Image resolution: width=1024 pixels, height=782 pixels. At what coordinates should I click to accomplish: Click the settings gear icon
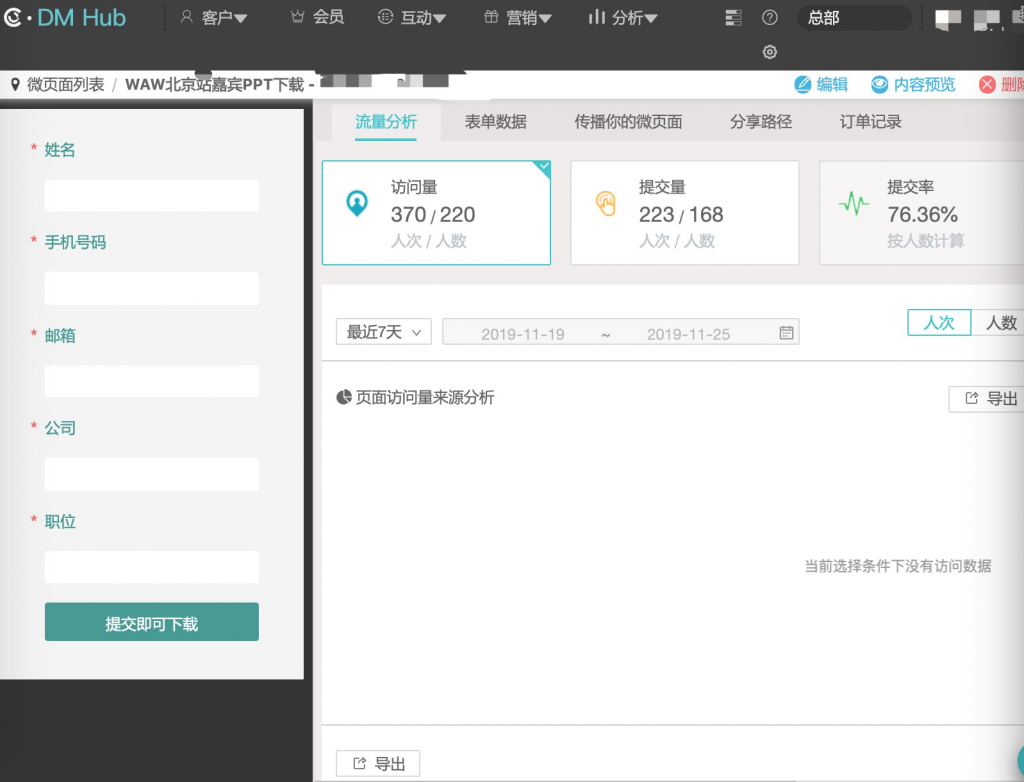tap(769, 52)
